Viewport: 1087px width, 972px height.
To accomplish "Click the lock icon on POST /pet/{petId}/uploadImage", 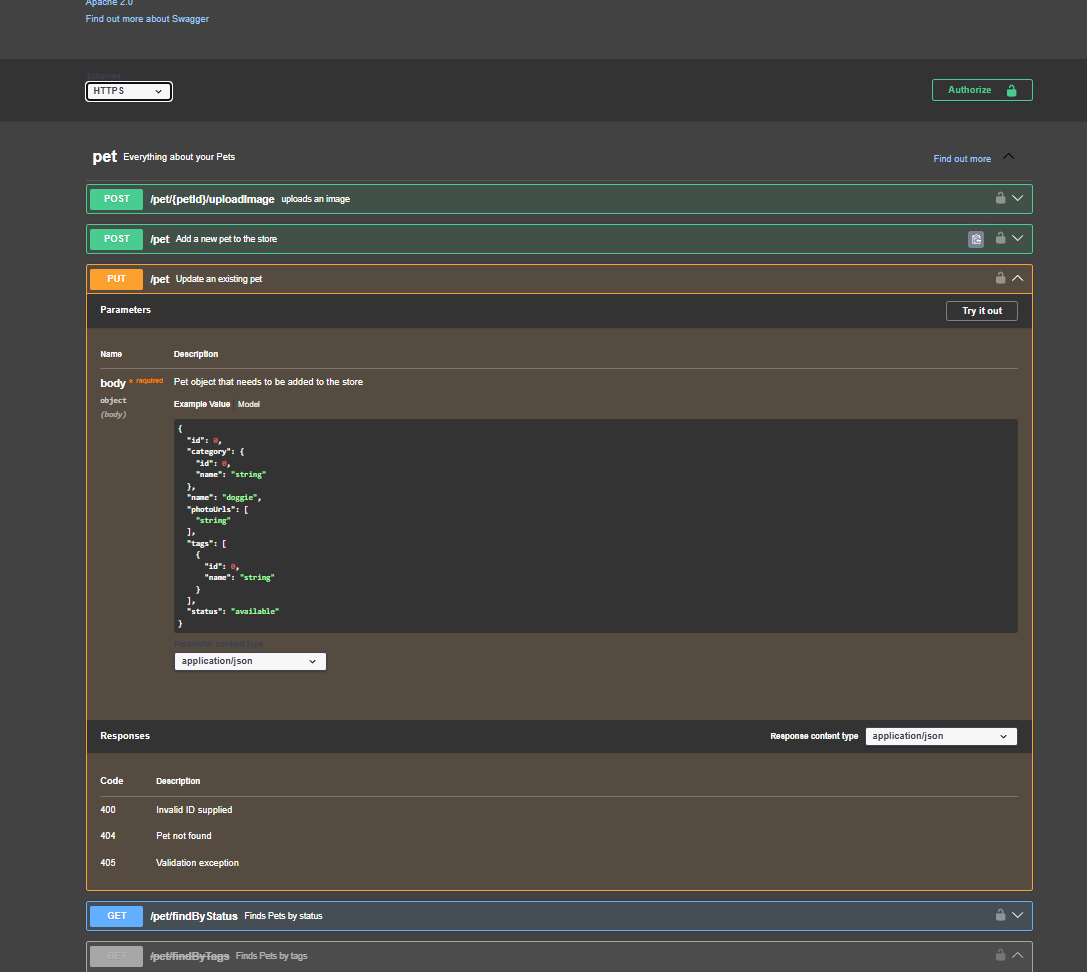I will (x=1000, y=198).
